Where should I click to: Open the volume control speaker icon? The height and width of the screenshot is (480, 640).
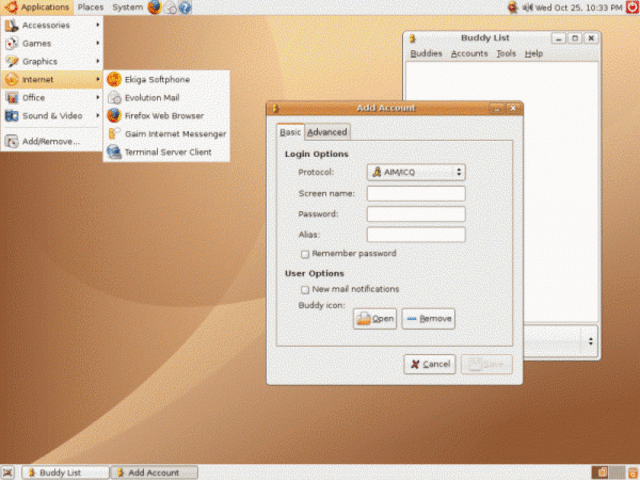point(527,7)
